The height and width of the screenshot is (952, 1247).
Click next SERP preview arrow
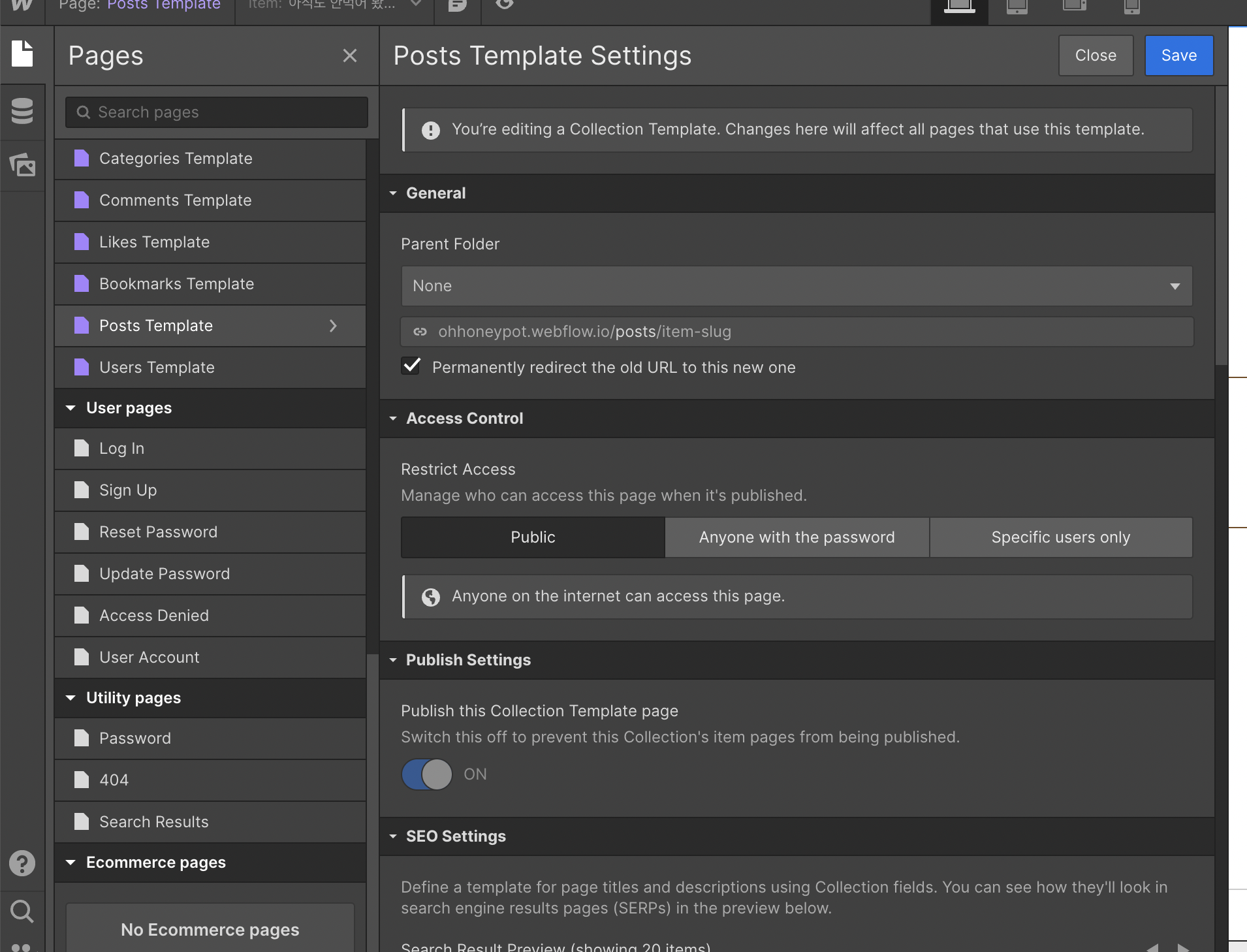[1183, 947]
